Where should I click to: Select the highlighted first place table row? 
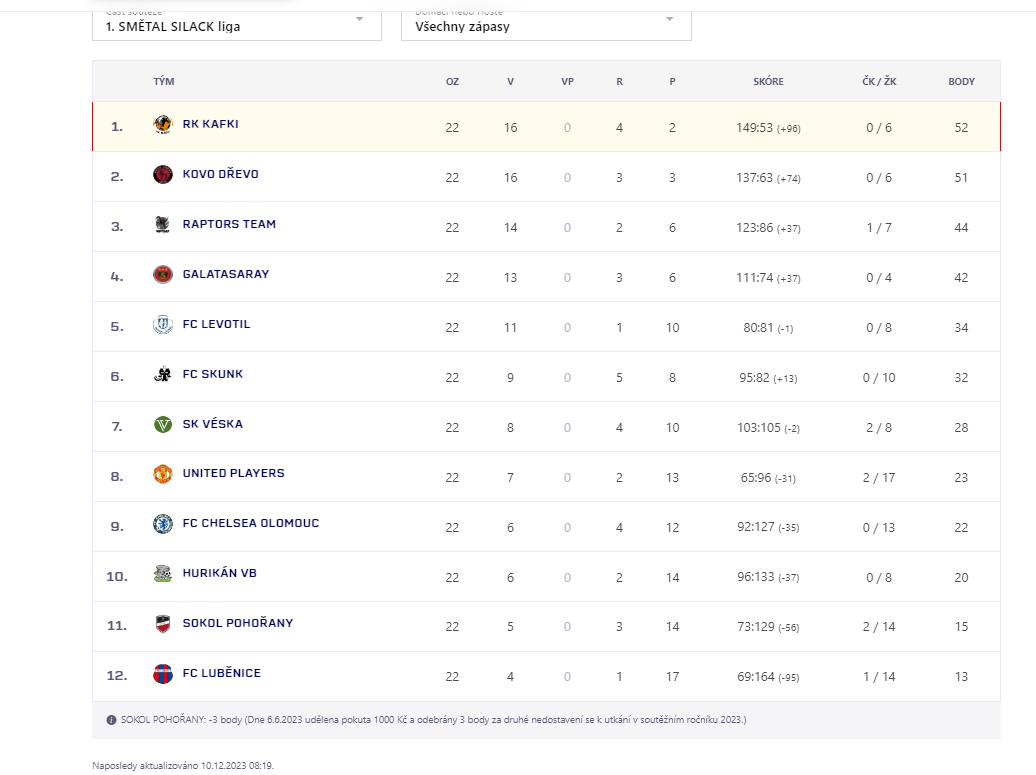coord(546,127)
